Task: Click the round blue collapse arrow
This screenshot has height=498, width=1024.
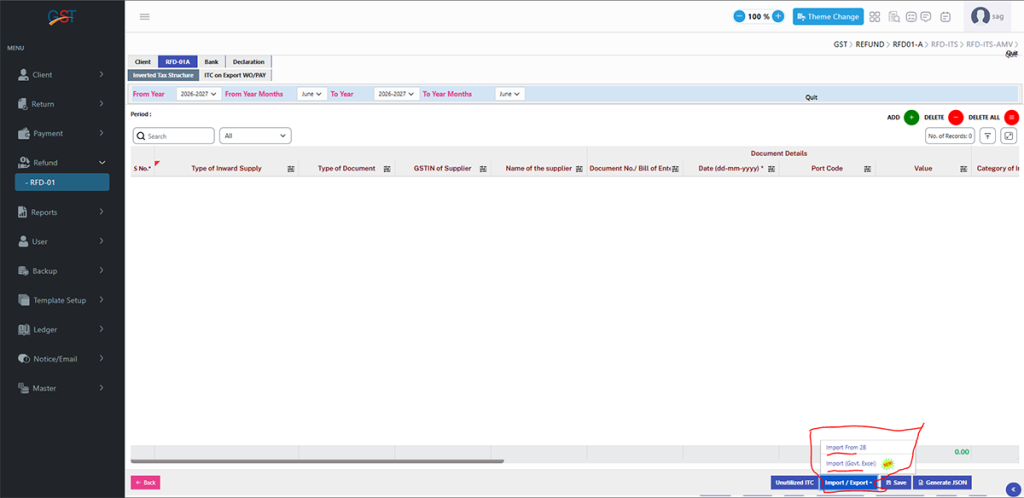Action: (1013, 488)
